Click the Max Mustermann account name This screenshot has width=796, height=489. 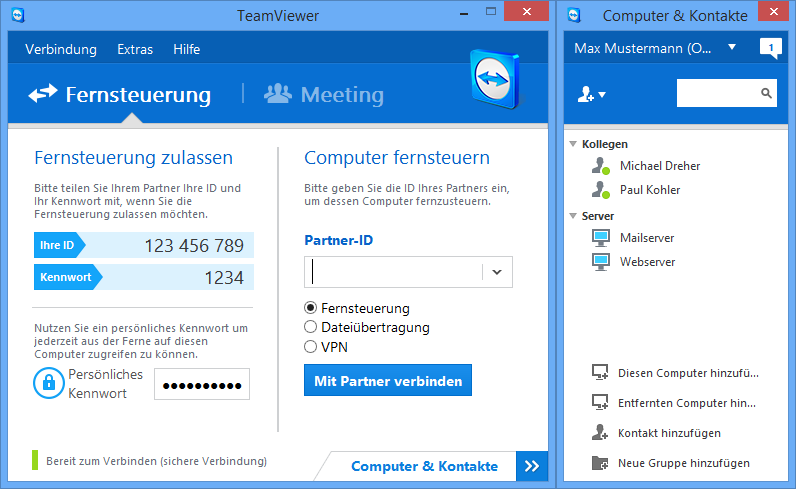coord(643,48)
